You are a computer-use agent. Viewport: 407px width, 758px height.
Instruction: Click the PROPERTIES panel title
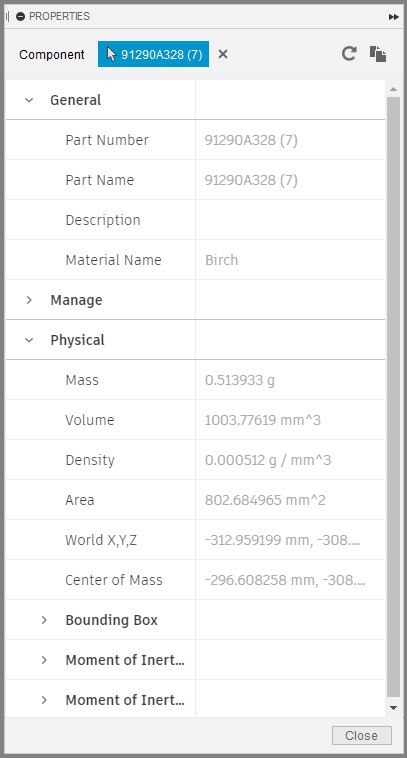click(x=59, y=16)
